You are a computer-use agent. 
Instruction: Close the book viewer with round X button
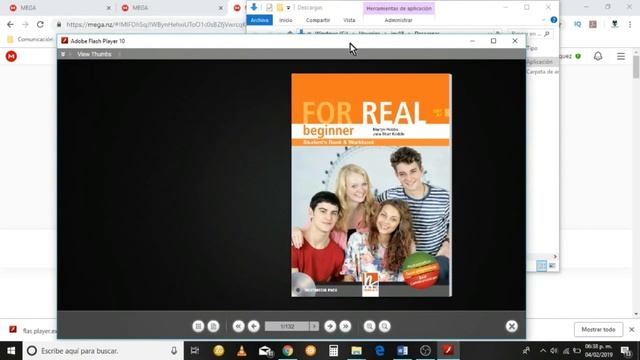point(511,326)
